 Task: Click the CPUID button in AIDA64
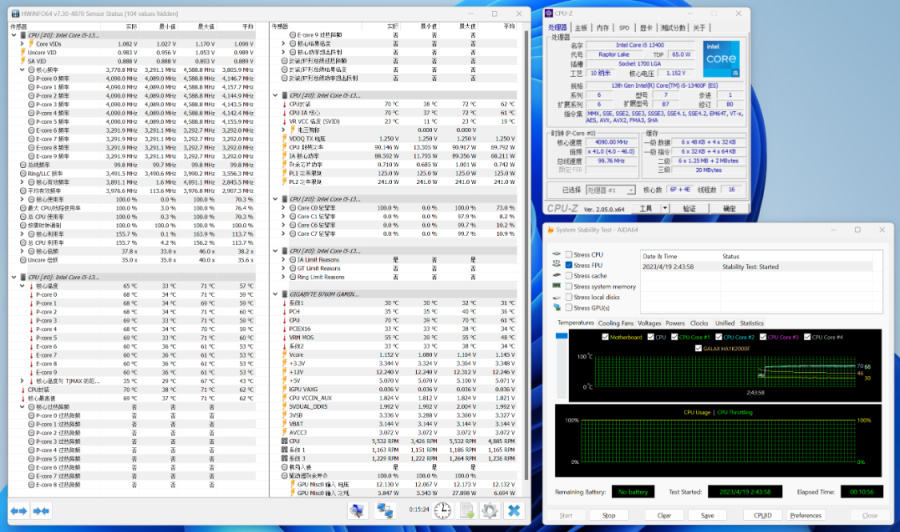click(762, 515)
